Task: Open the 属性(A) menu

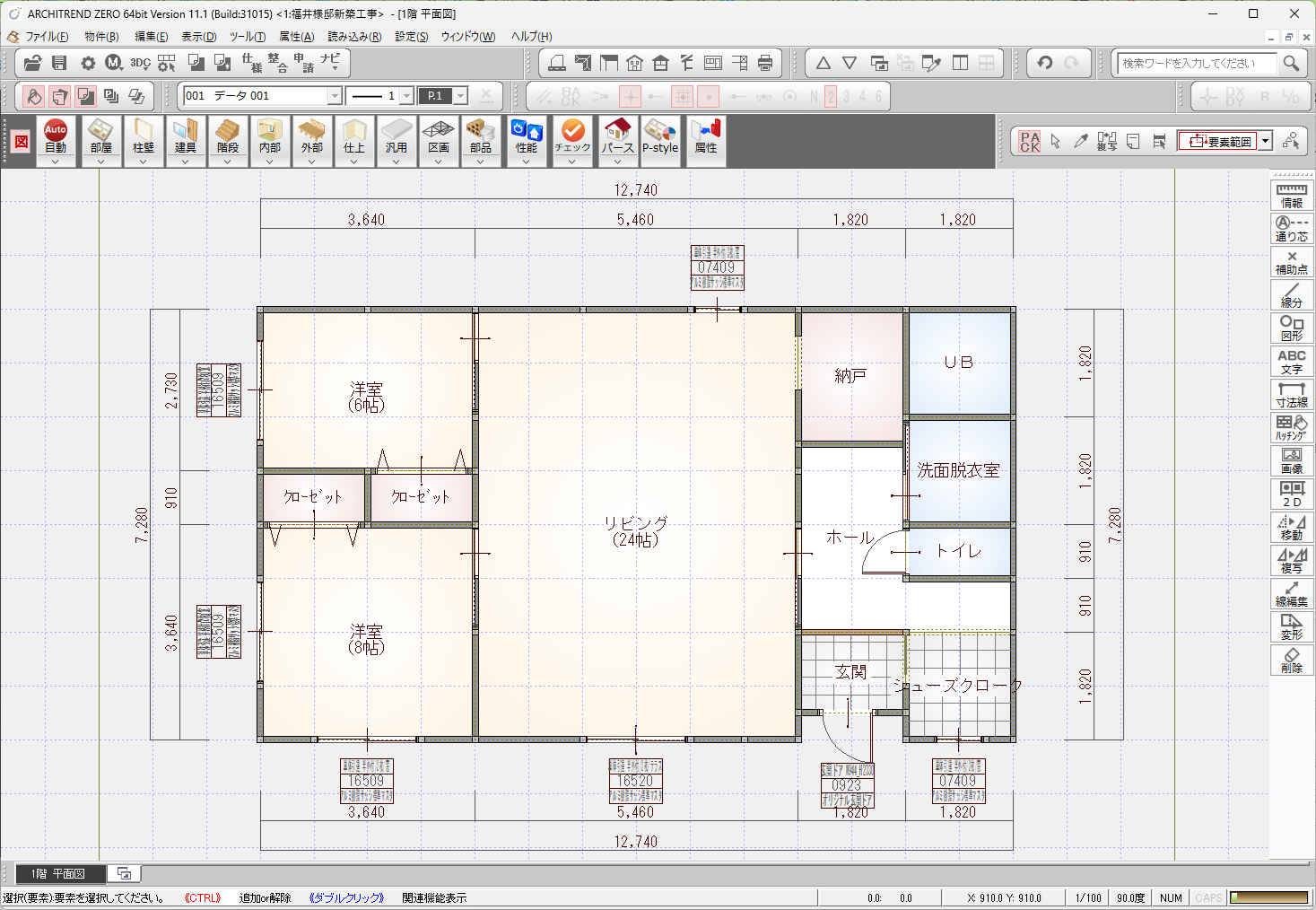Action: tap(296, 37)
